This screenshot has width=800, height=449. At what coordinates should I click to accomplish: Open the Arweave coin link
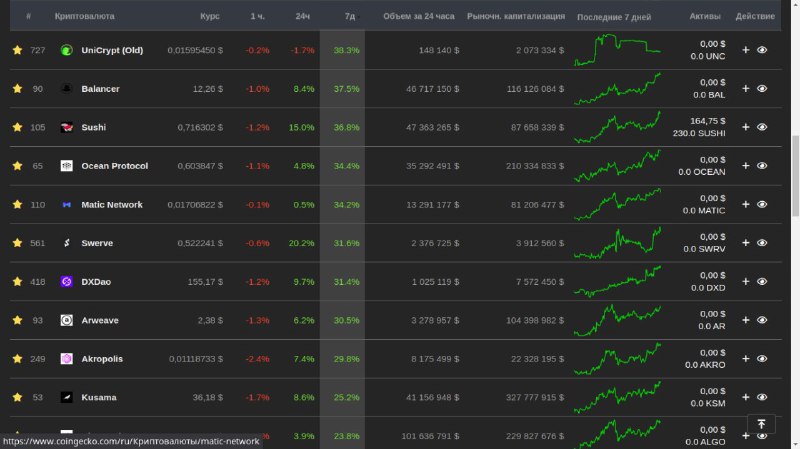100,320
